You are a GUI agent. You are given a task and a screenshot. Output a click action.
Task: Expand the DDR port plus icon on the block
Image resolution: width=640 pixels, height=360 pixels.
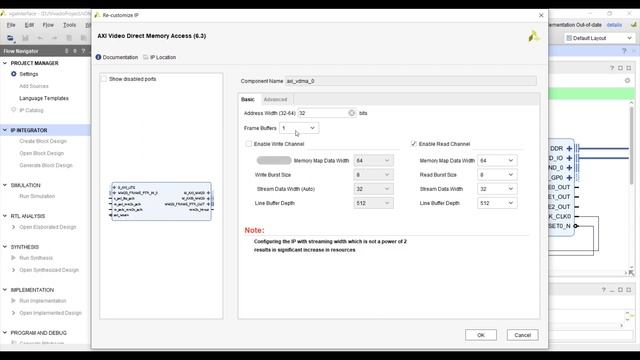[x=569, y=148]
